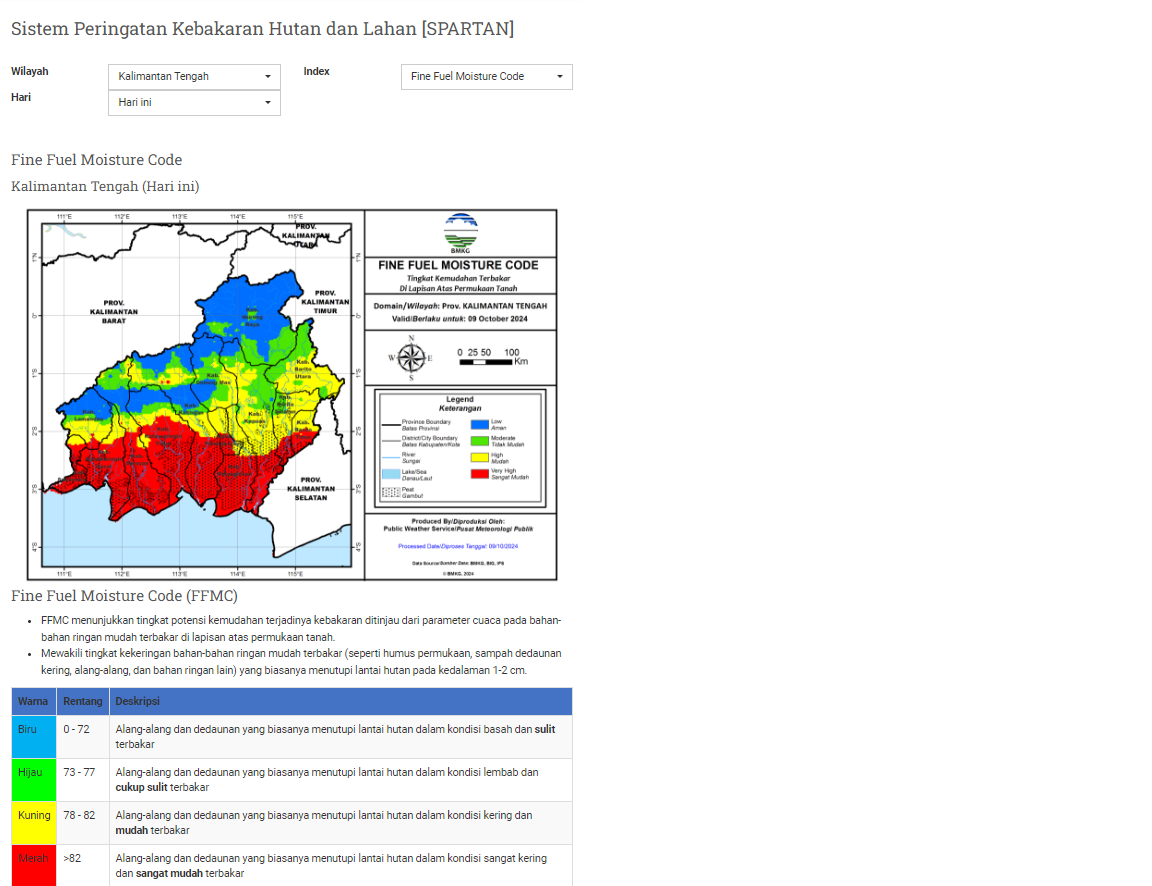Click the Province Boundary legend line
The width and height of the screenshot is (1152, 886).
[391, 425]
